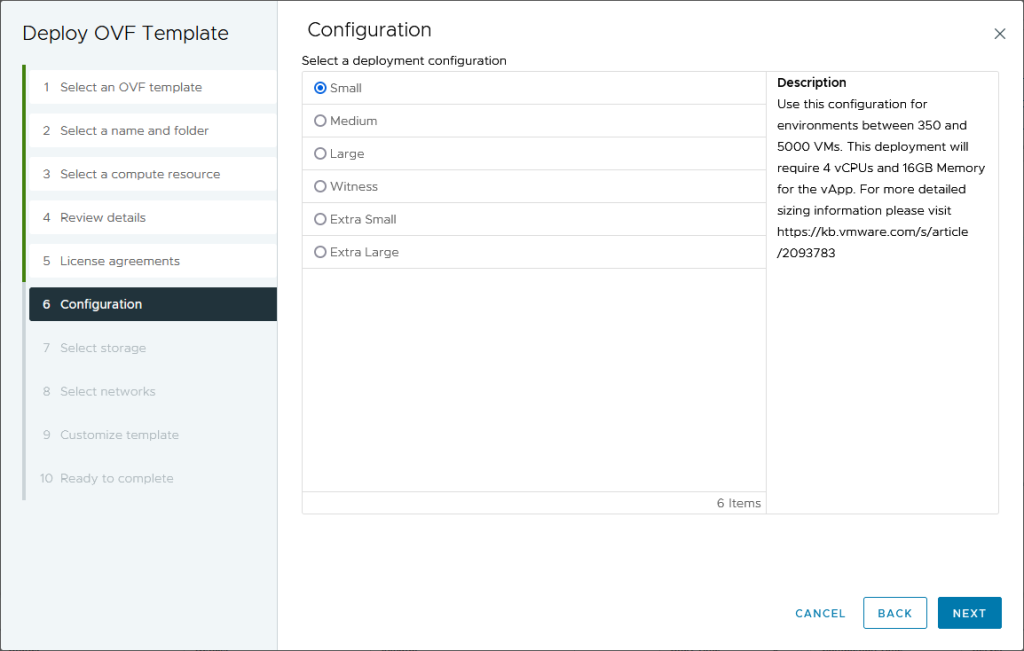The image size is (1024, 651).
Task: Click step 9 Customize template
Action: pyautogui.click(x=153, y=434)
